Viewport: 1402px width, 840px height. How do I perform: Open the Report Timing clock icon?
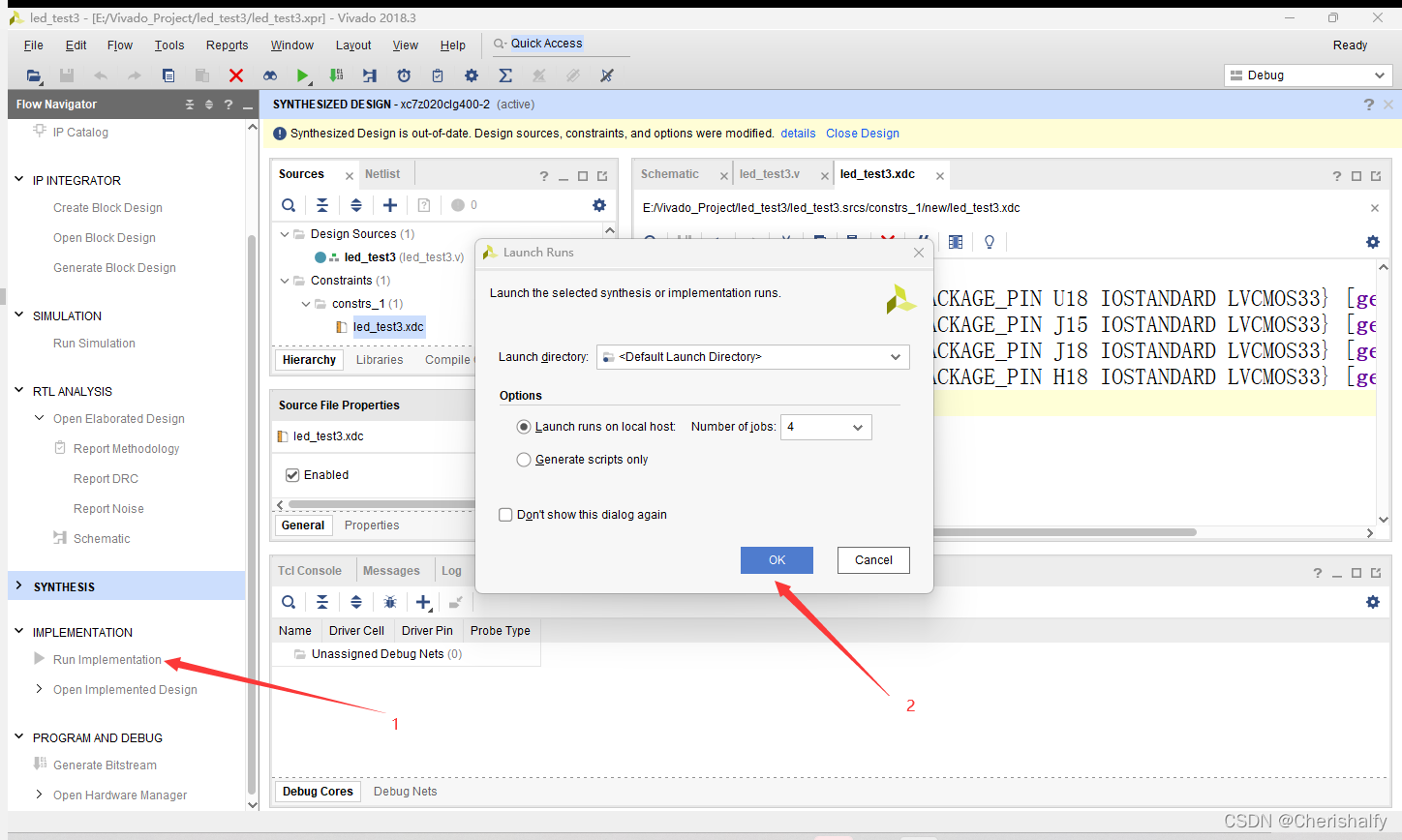pos(404,75)
